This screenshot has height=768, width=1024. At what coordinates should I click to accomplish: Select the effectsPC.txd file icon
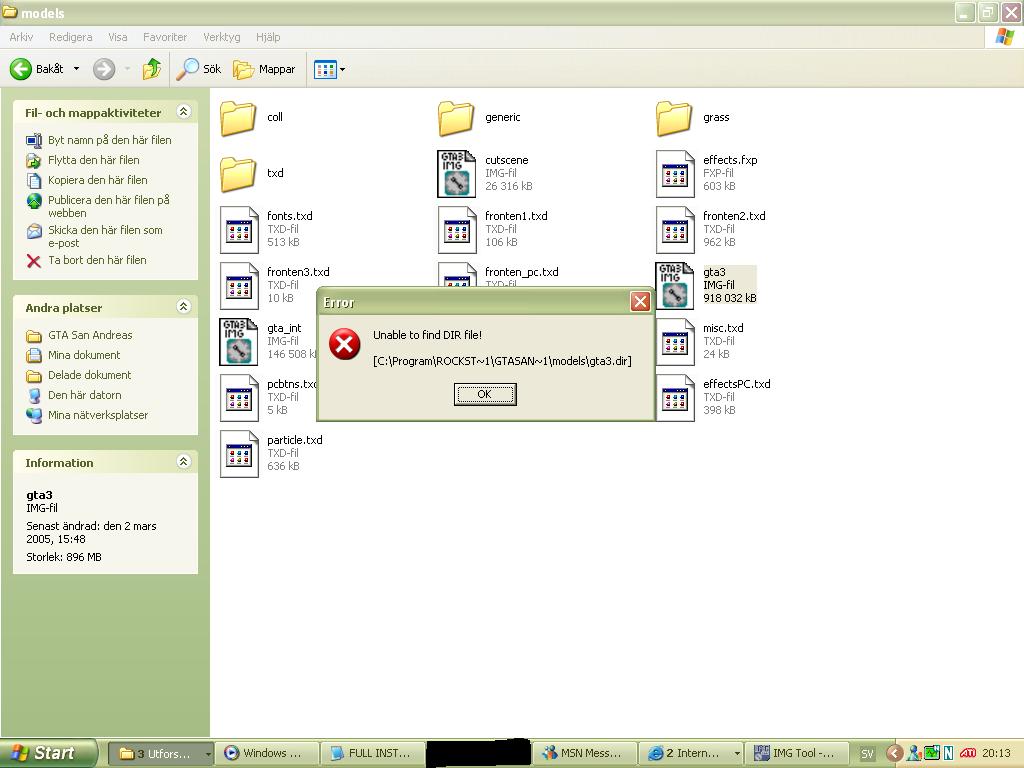(675, 398)
